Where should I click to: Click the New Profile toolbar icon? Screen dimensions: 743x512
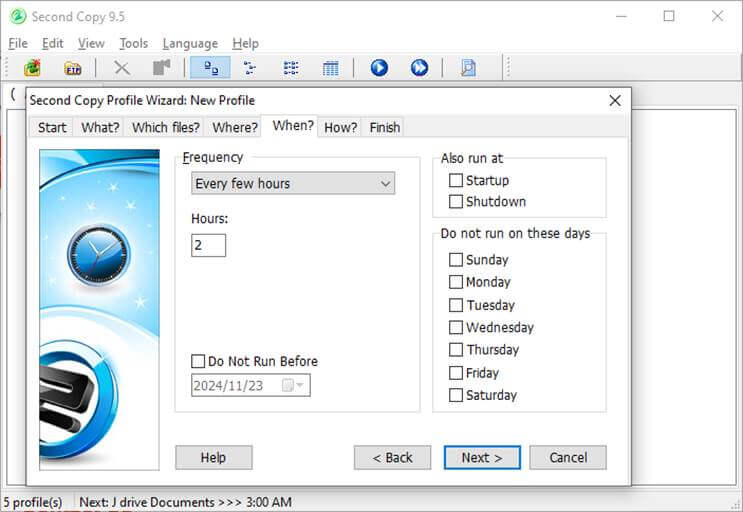click(x=32, y=68)
